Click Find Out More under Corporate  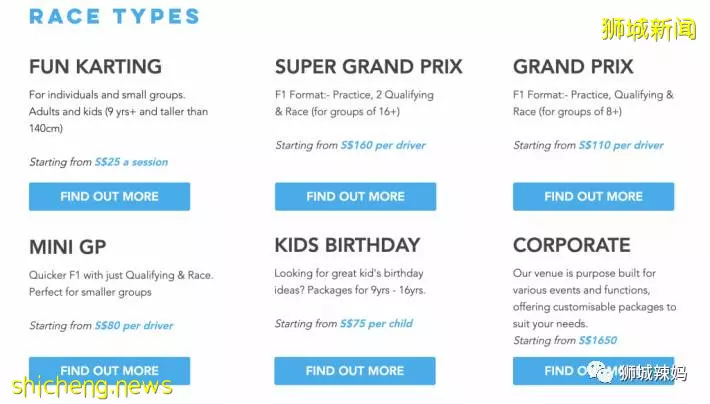point(594,371)
